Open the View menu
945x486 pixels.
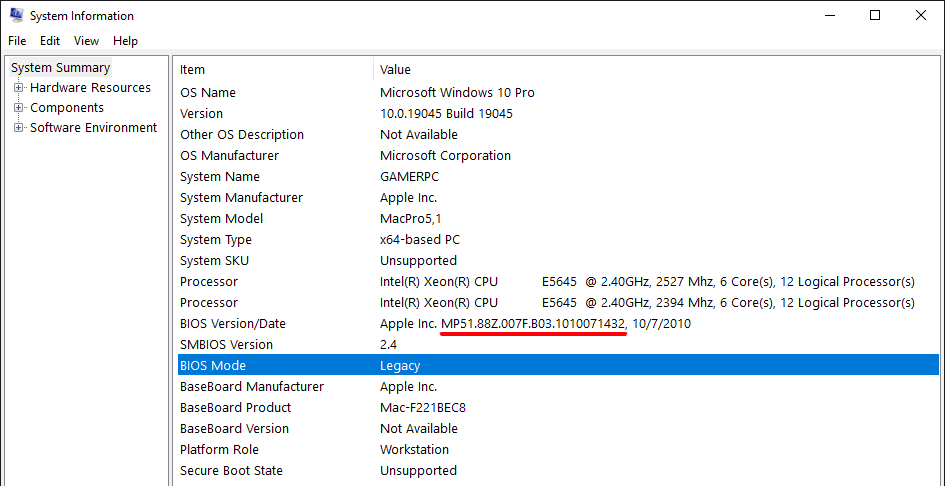tap(87, 41)
